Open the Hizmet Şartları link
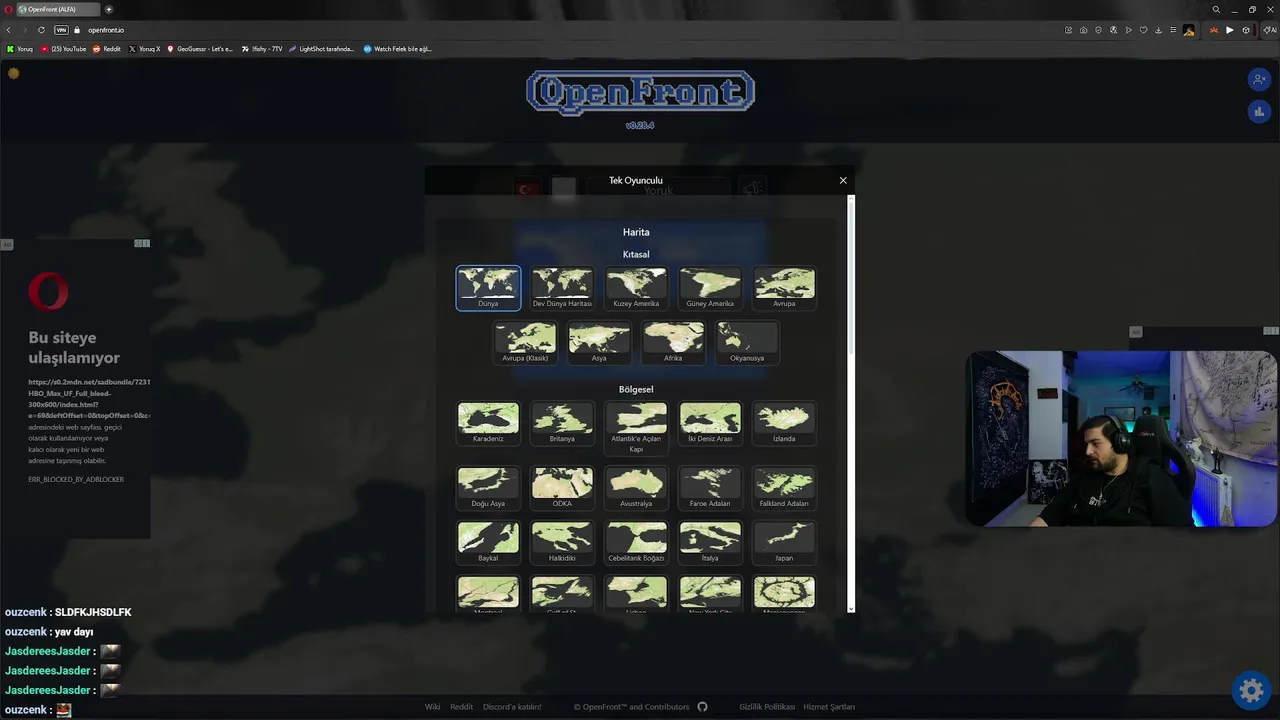 click(829, 707)
